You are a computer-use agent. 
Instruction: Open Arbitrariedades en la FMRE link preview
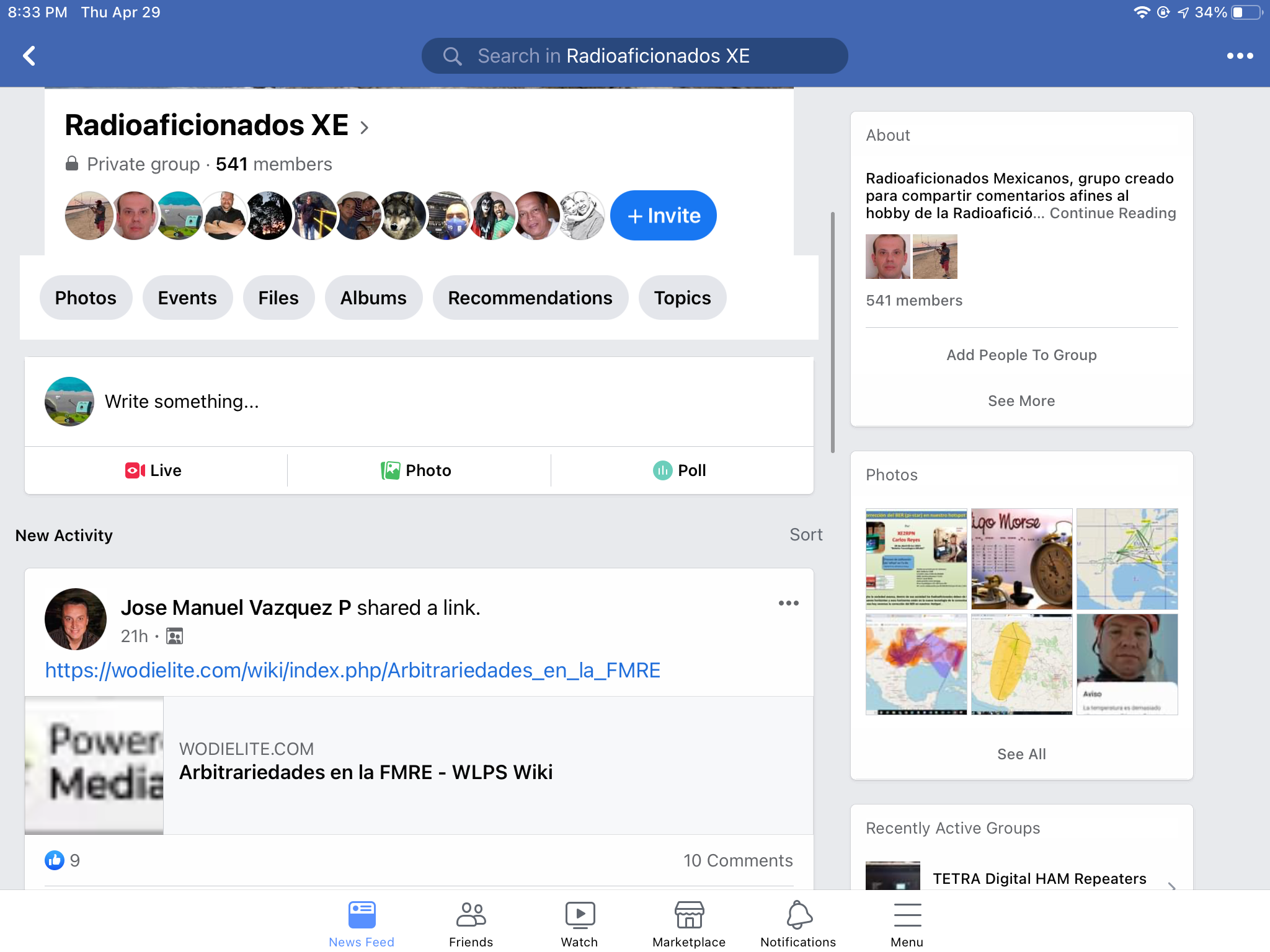click(x=419, y=765)
